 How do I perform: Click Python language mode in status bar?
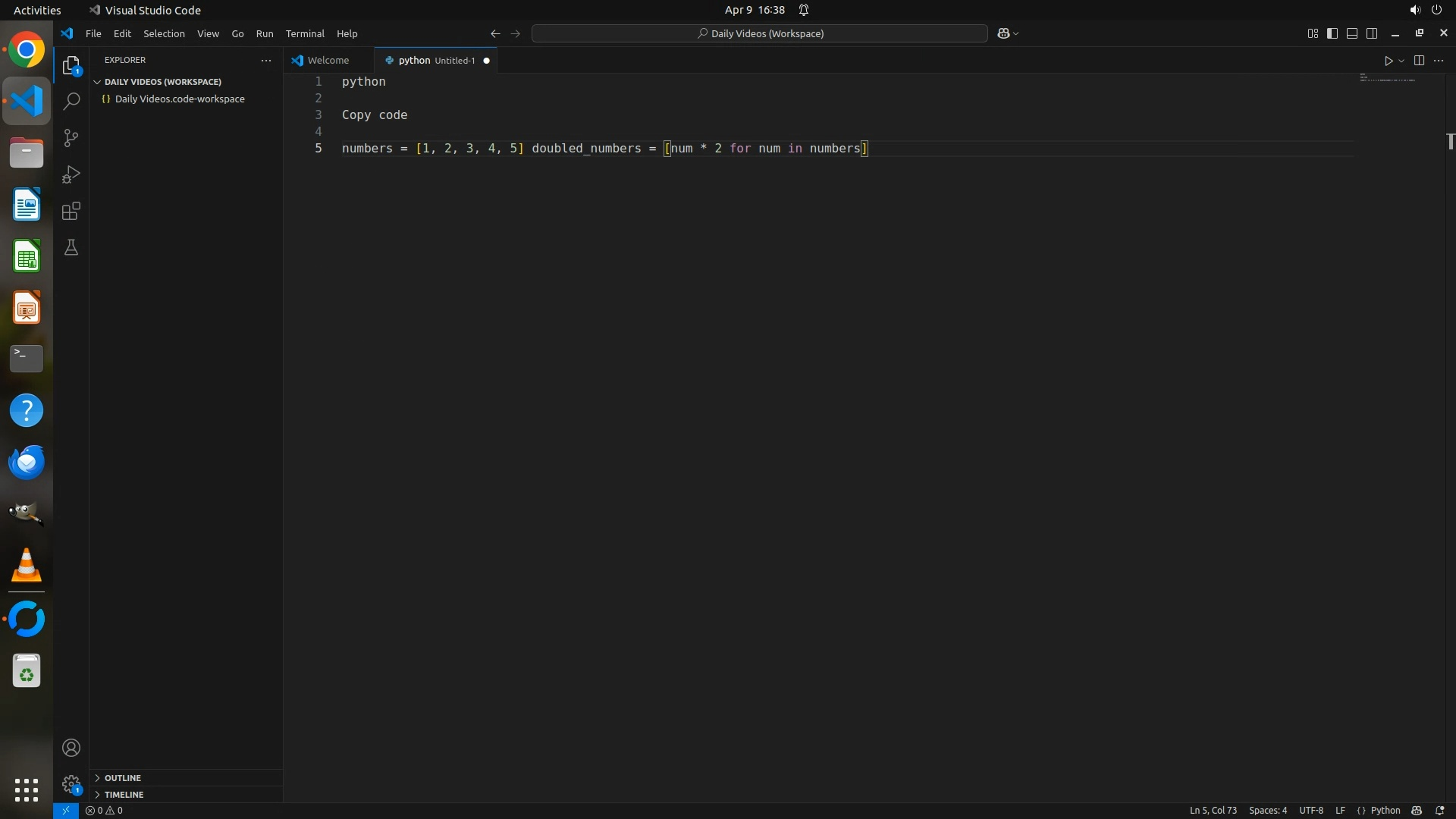pos(1385,811)
